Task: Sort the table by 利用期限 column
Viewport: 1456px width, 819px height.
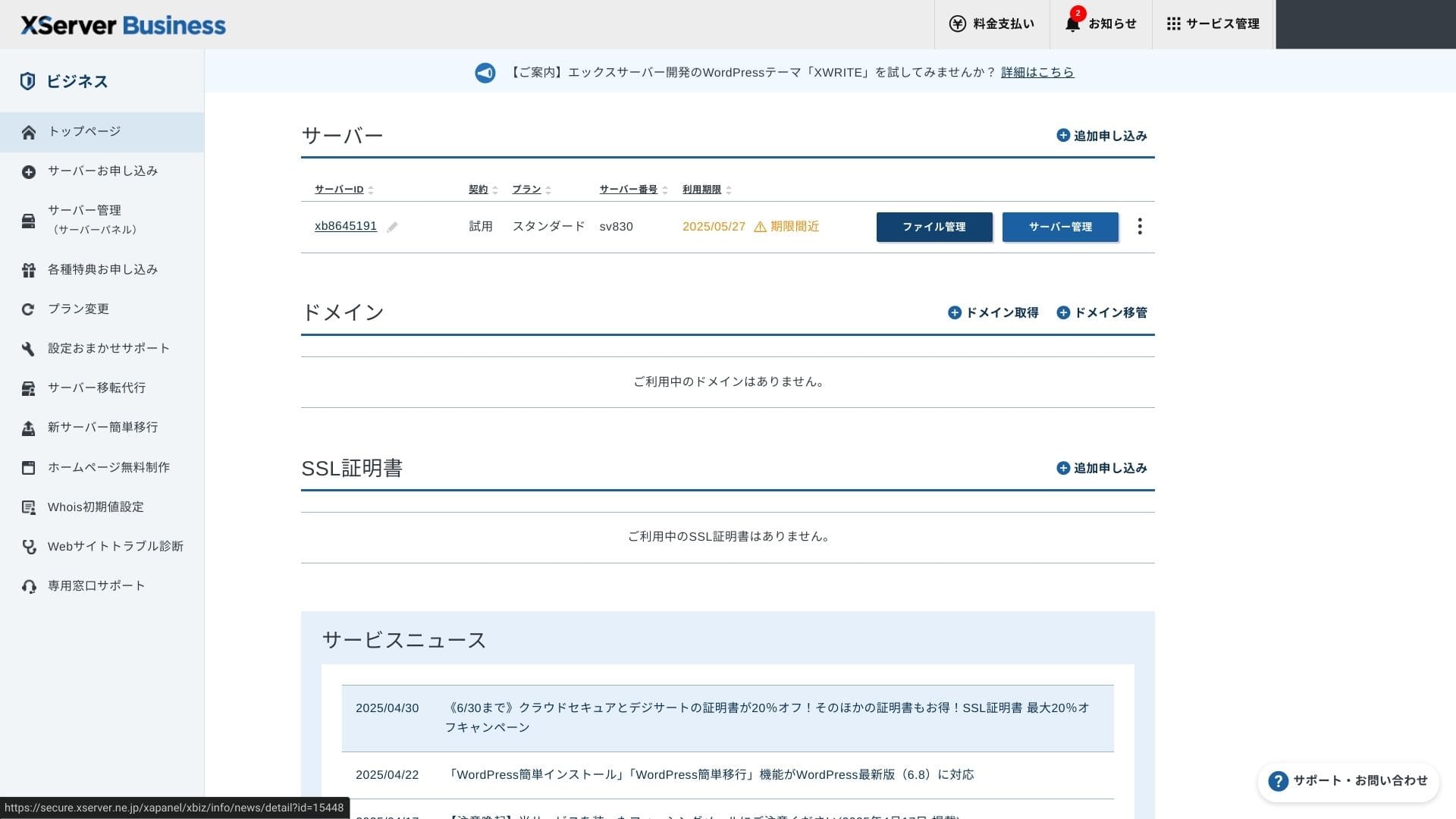Action: coord(707,190)
